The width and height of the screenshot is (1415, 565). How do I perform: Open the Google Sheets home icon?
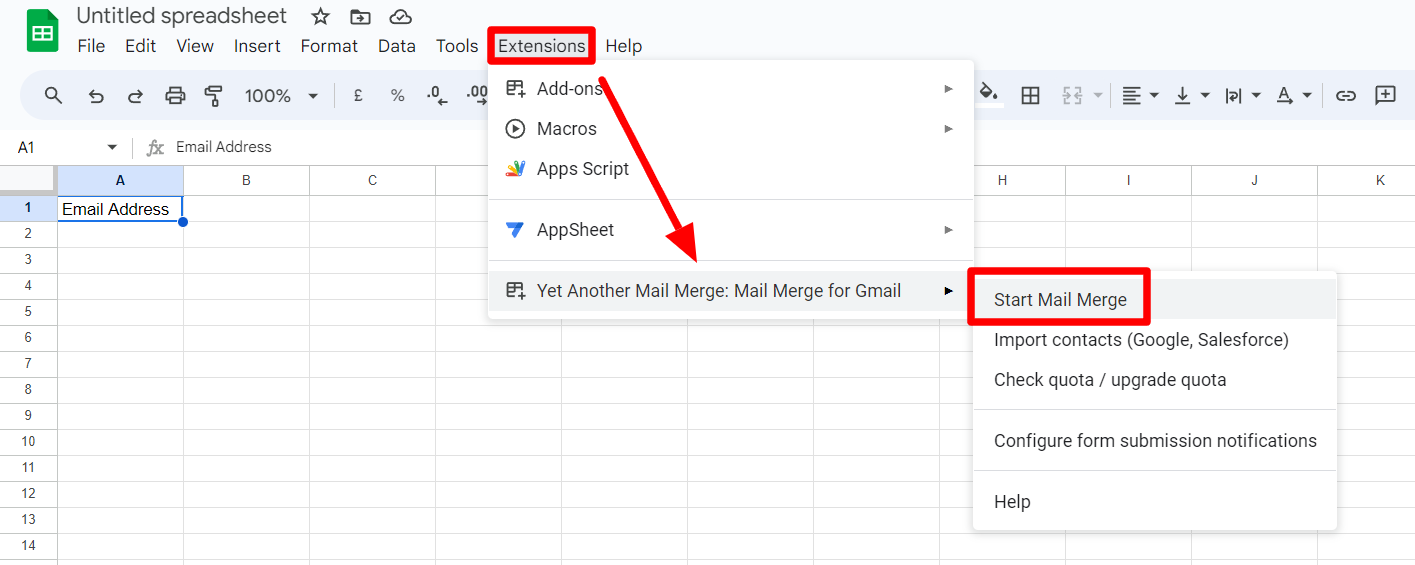pos(42,31)
